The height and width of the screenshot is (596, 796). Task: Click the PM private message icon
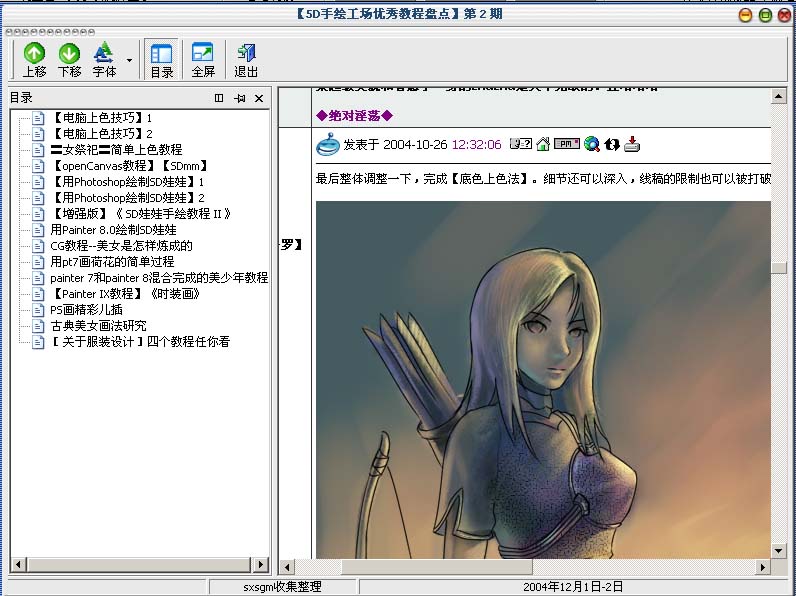[567, 144]
